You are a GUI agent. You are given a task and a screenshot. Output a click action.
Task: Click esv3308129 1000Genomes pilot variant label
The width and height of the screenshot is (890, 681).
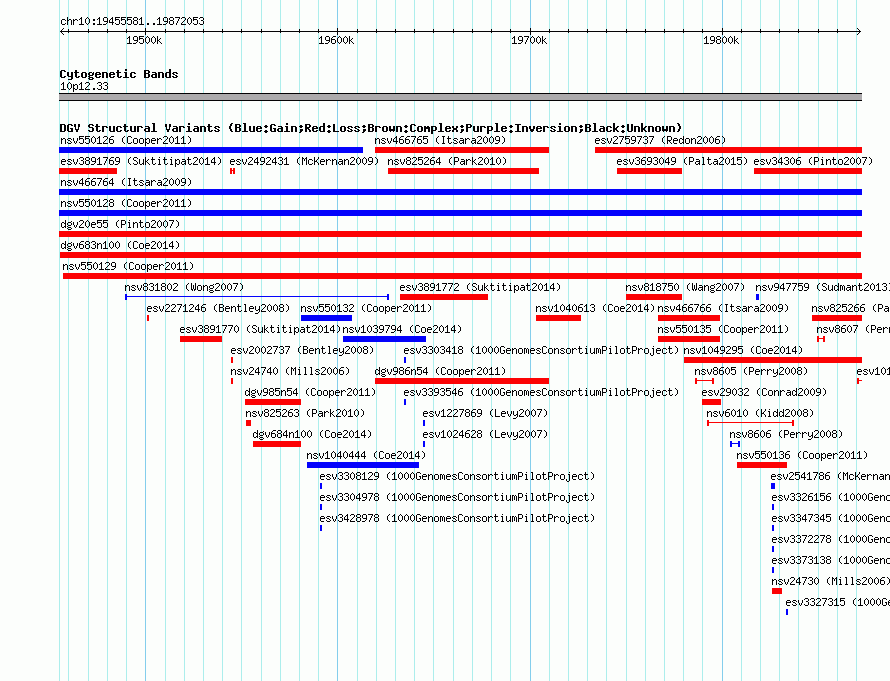click(457, 476)
